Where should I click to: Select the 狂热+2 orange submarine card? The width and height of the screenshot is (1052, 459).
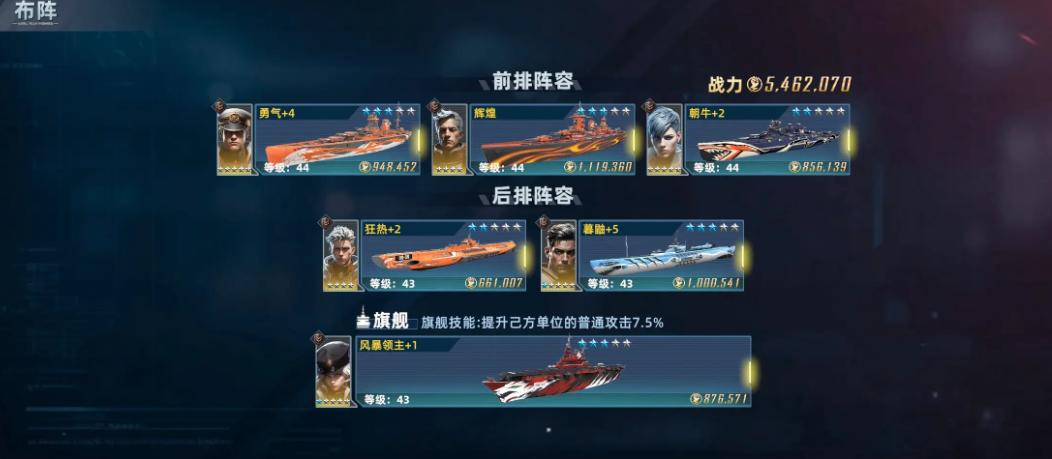pos(443,256)
